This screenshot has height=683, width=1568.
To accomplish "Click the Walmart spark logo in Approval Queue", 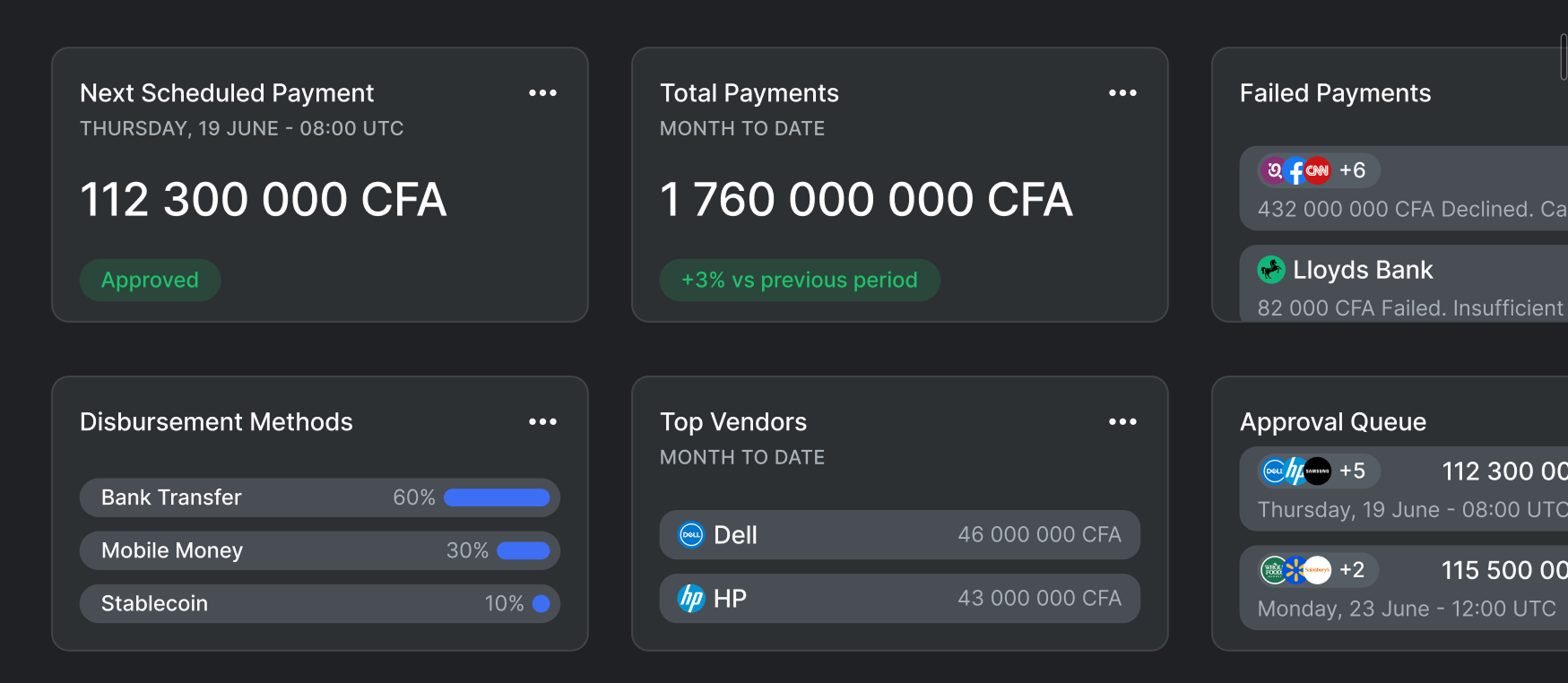I will [x=1295, y=569].
